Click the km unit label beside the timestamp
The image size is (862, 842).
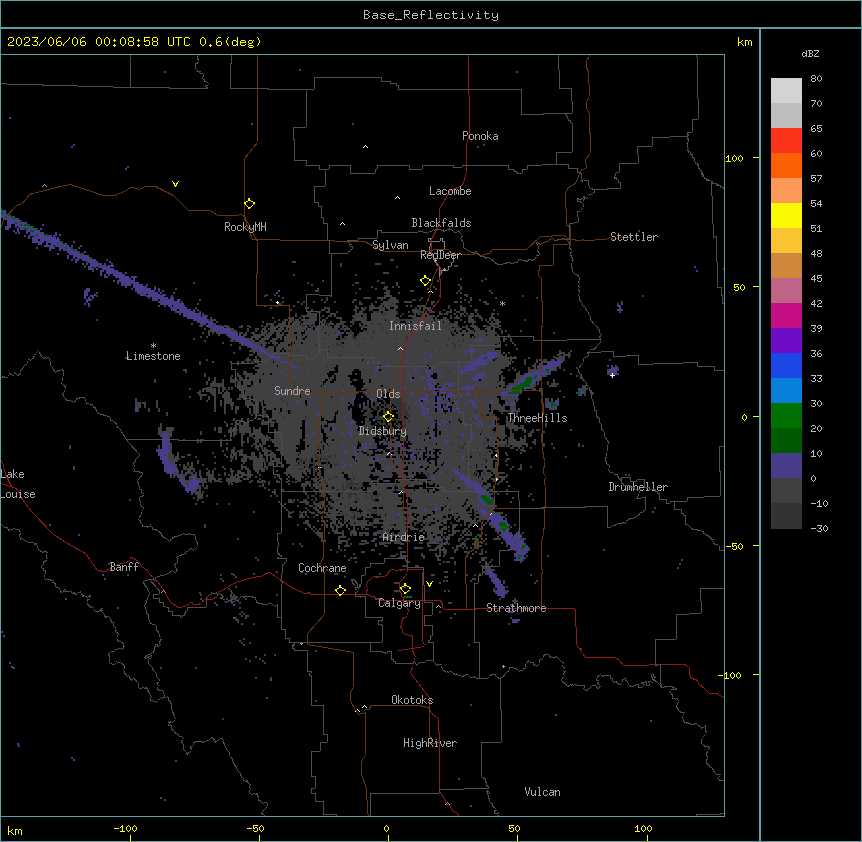pyautogui.click(x=745, y=42)
